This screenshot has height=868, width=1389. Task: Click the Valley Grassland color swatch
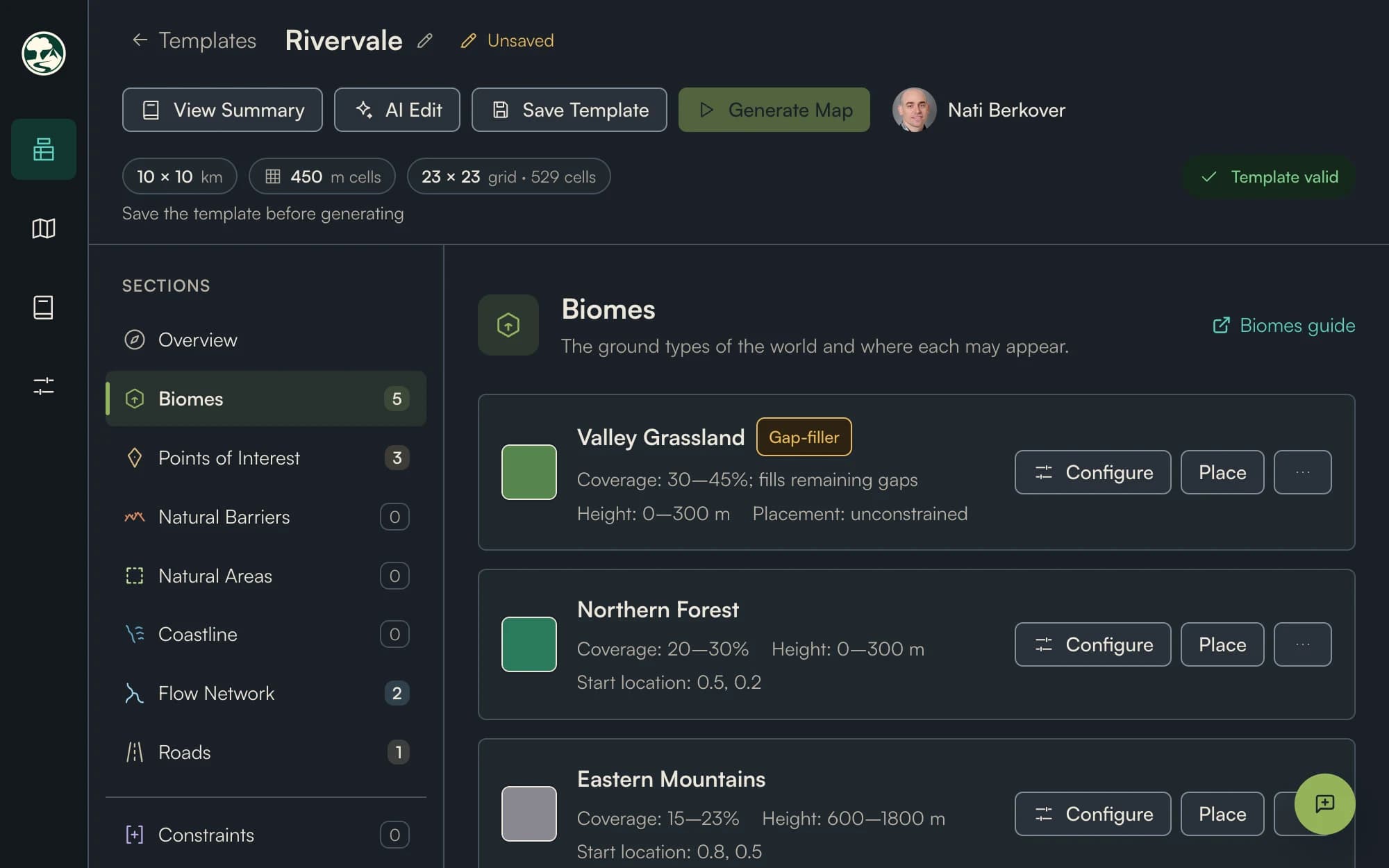[x=529, y=472]
